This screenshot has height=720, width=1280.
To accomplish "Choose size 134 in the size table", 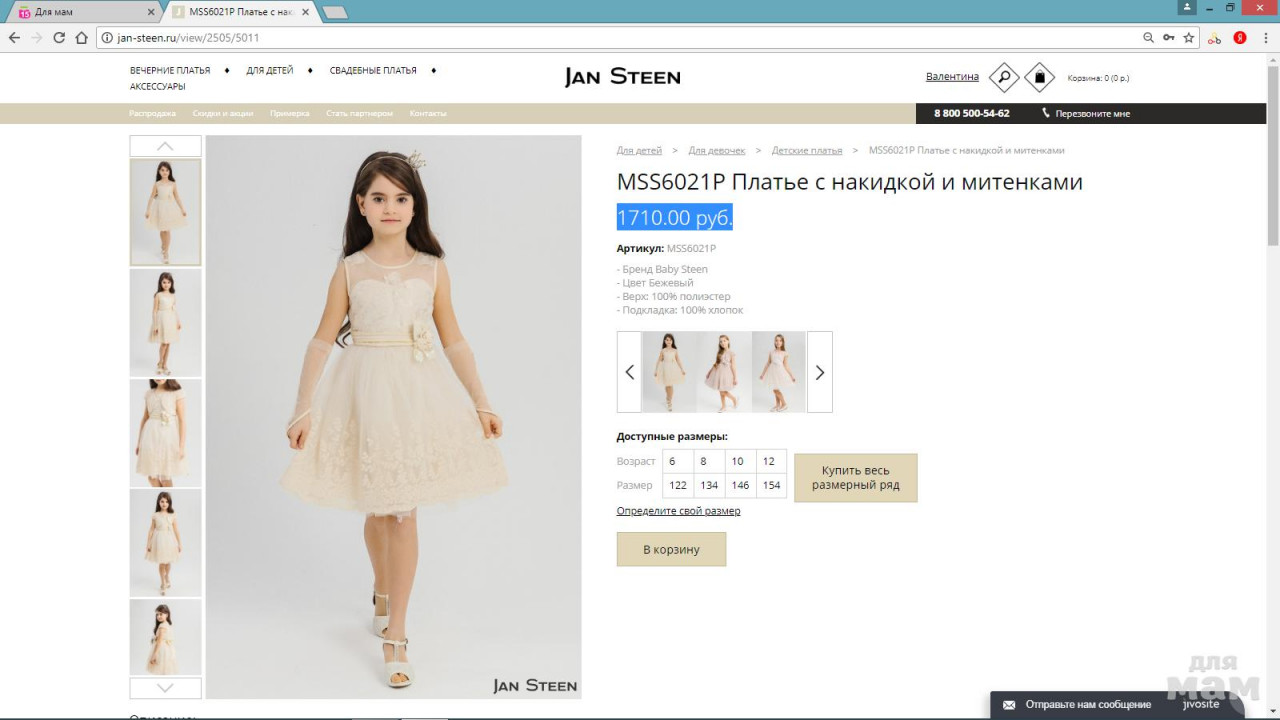I will pos(709,485).
